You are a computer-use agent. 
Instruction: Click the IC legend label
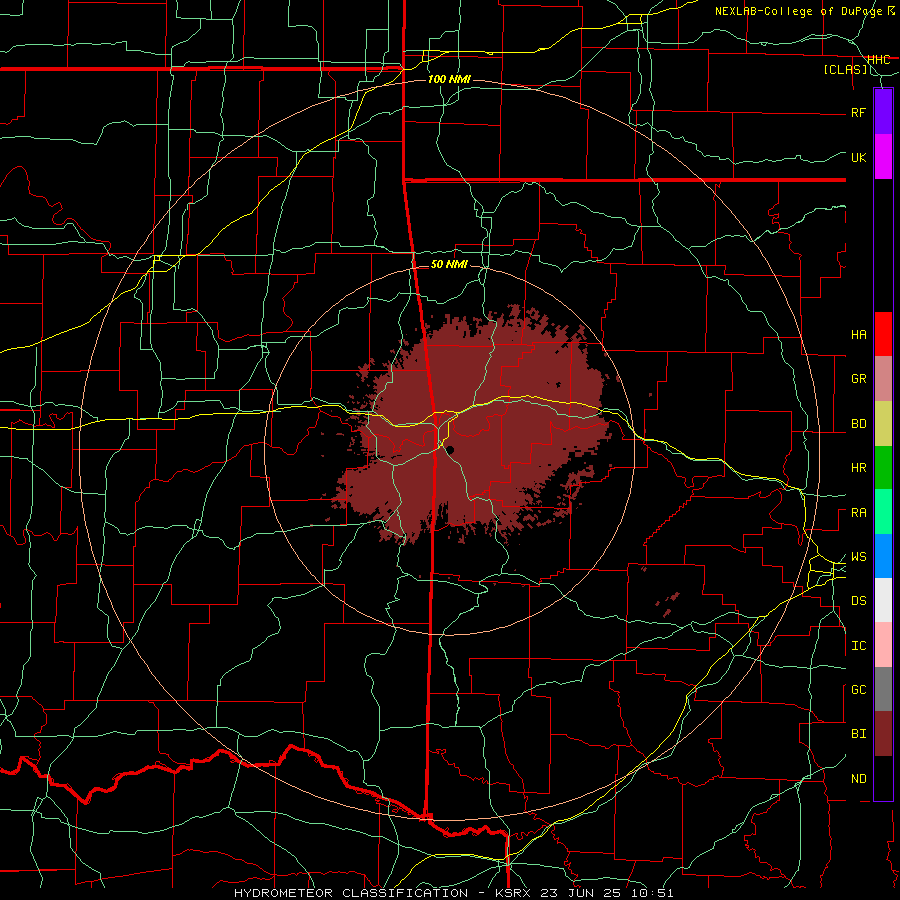tap(859, 646)
